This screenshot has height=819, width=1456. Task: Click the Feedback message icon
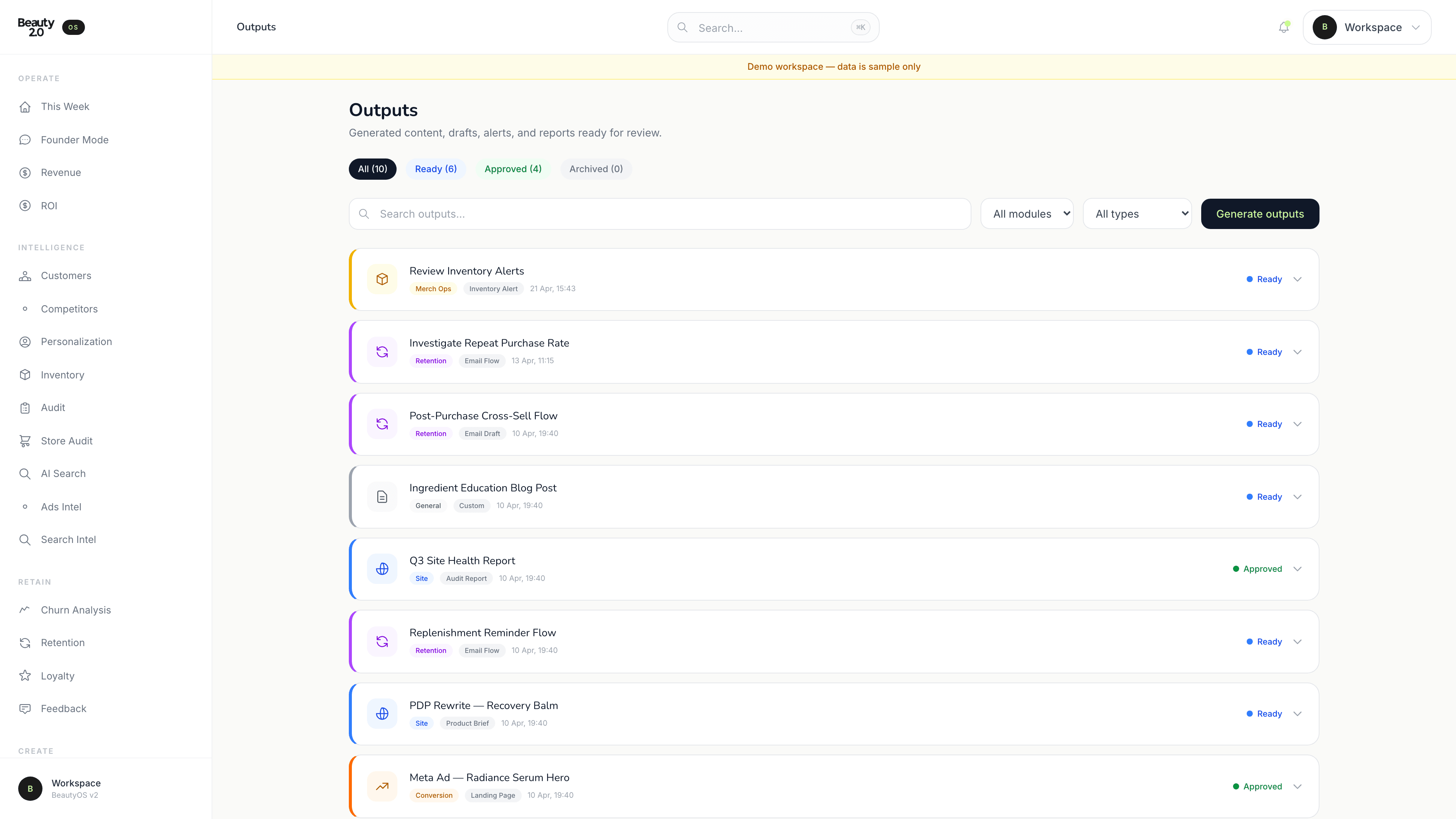pos(25,709)
